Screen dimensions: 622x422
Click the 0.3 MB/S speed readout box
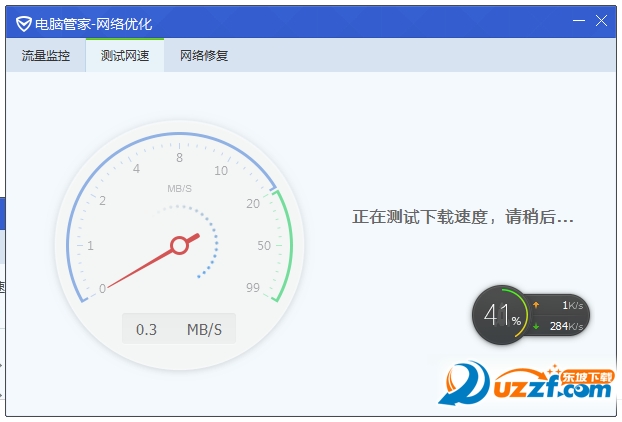(x=179, y=329)
